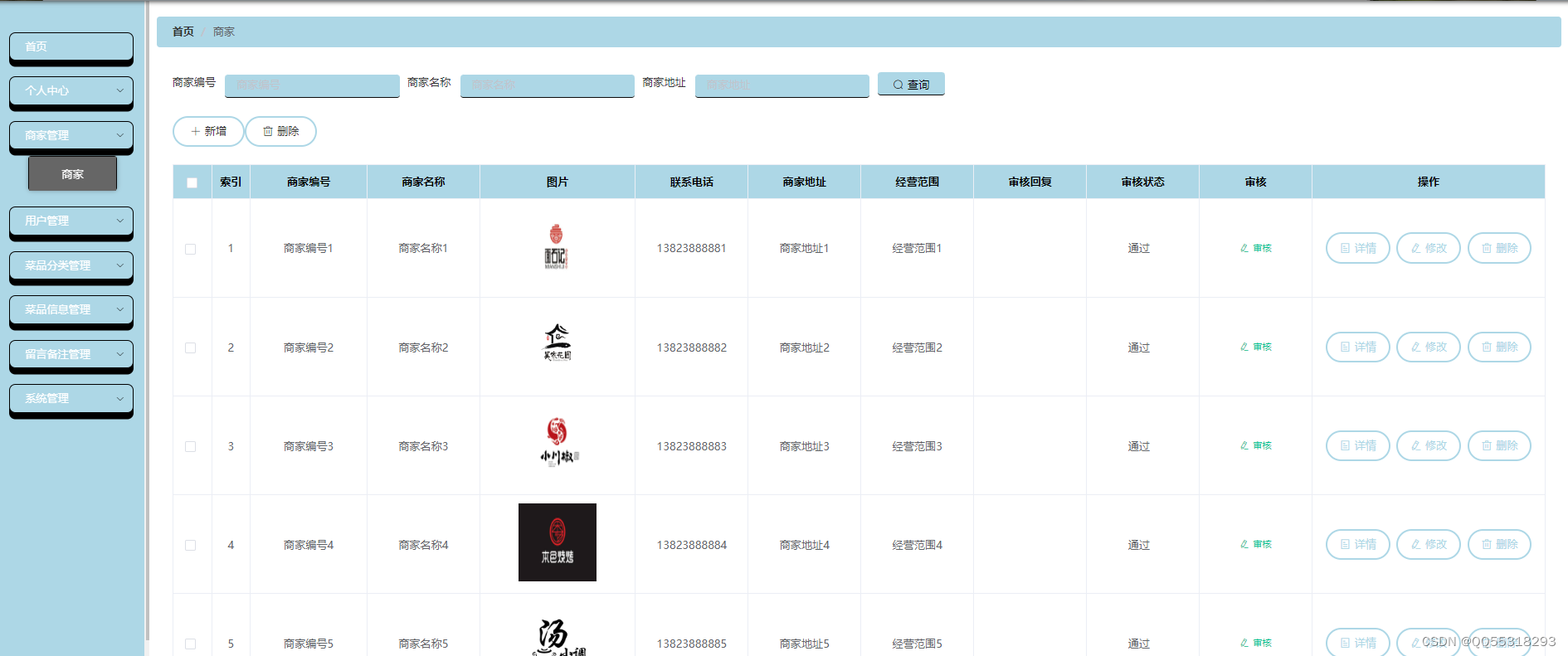This screenshot has height=656, width=1568.
Task: Click row 删除 for 商家名称1
Action: [1499, 248]
